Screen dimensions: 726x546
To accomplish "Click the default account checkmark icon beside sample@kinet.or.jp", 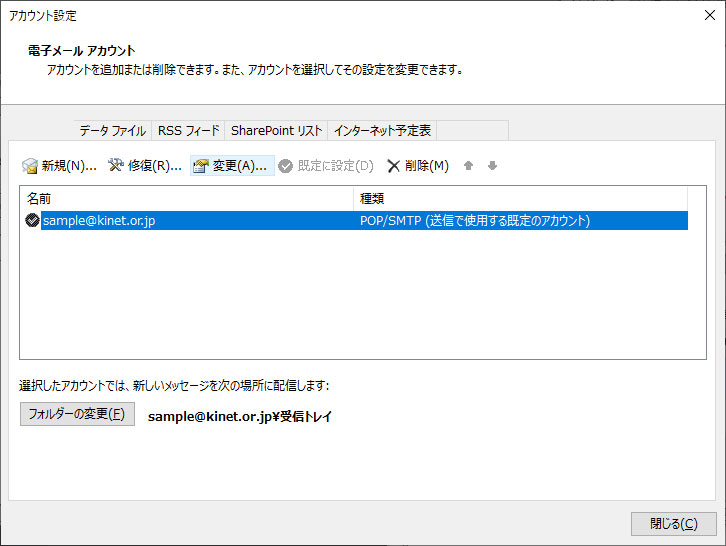I will coord(32,220).
